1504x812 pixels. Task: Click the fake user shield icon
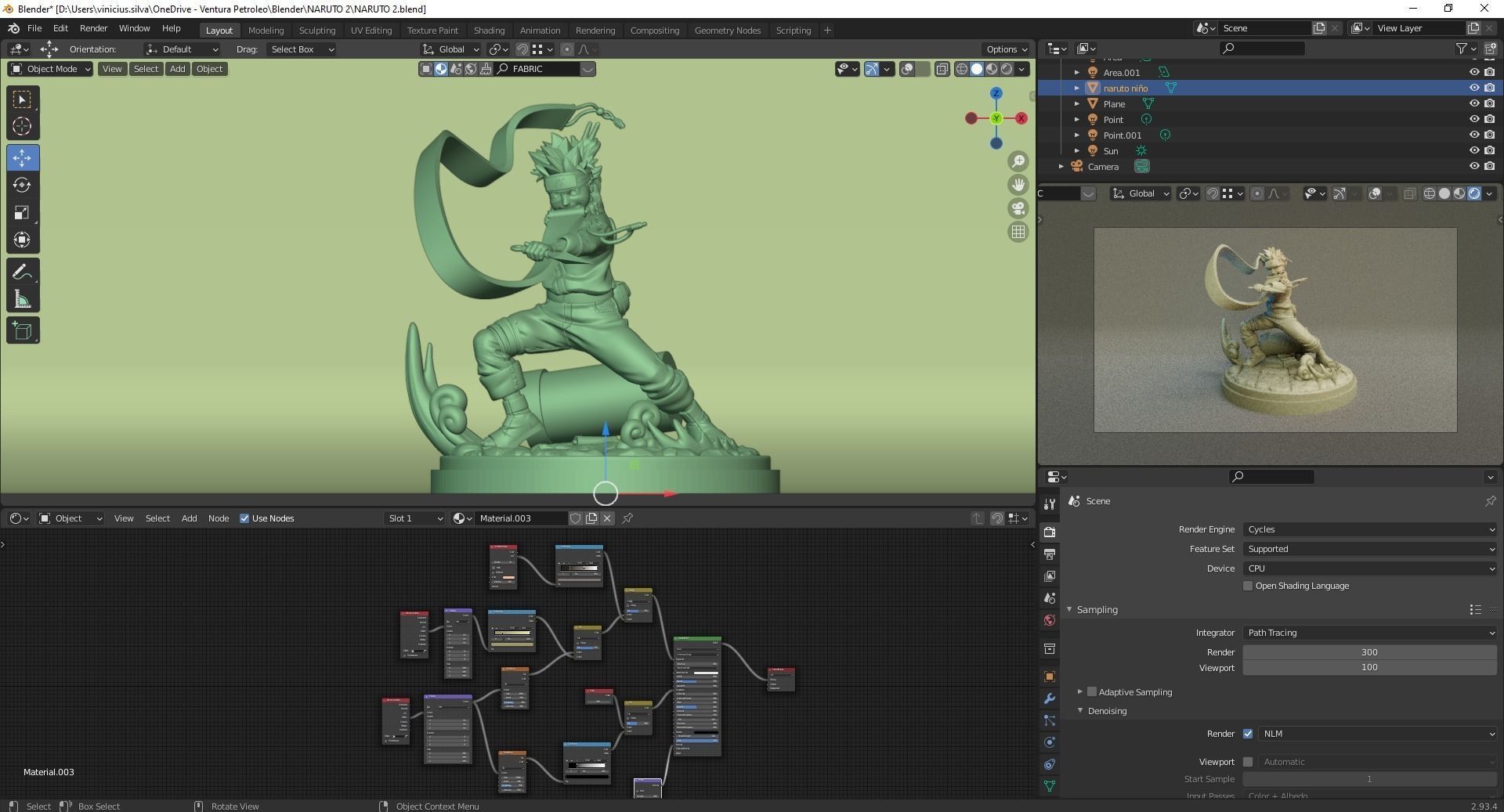tap(576, 518)
